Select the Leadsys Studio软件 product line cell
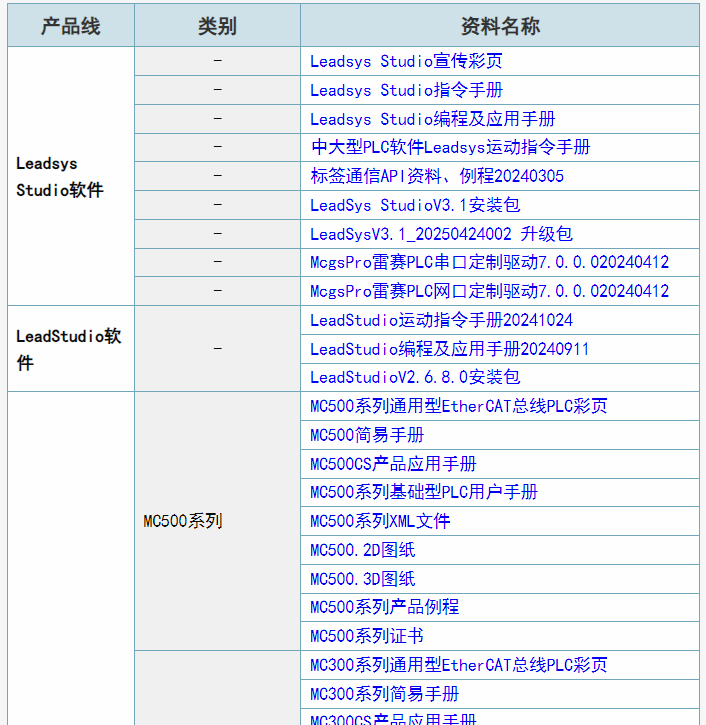This screenshot has width=706, height=725. click(x=71, y=176)
